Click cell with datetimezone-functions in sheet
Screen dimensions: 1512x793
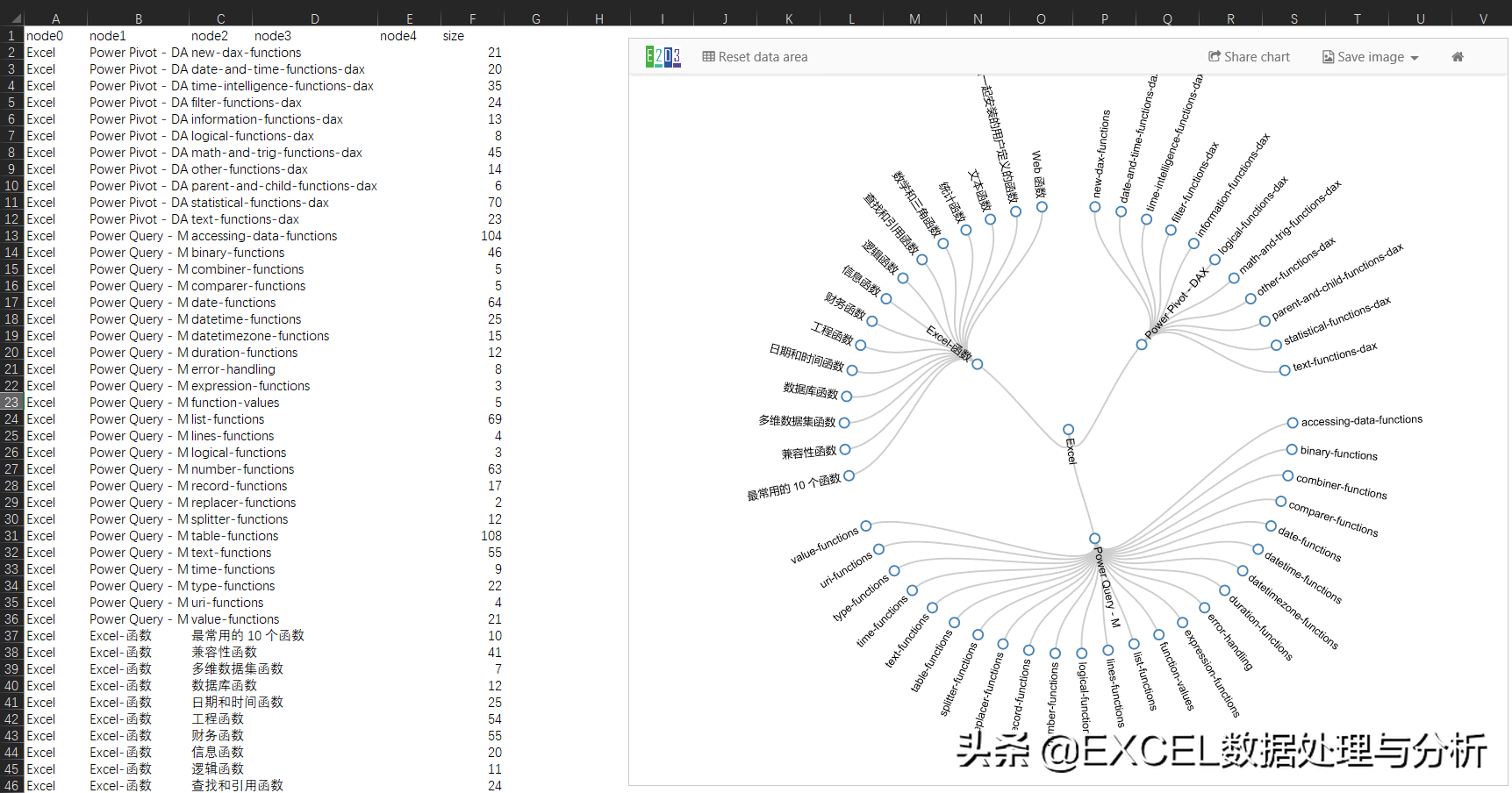pos(261,336)
